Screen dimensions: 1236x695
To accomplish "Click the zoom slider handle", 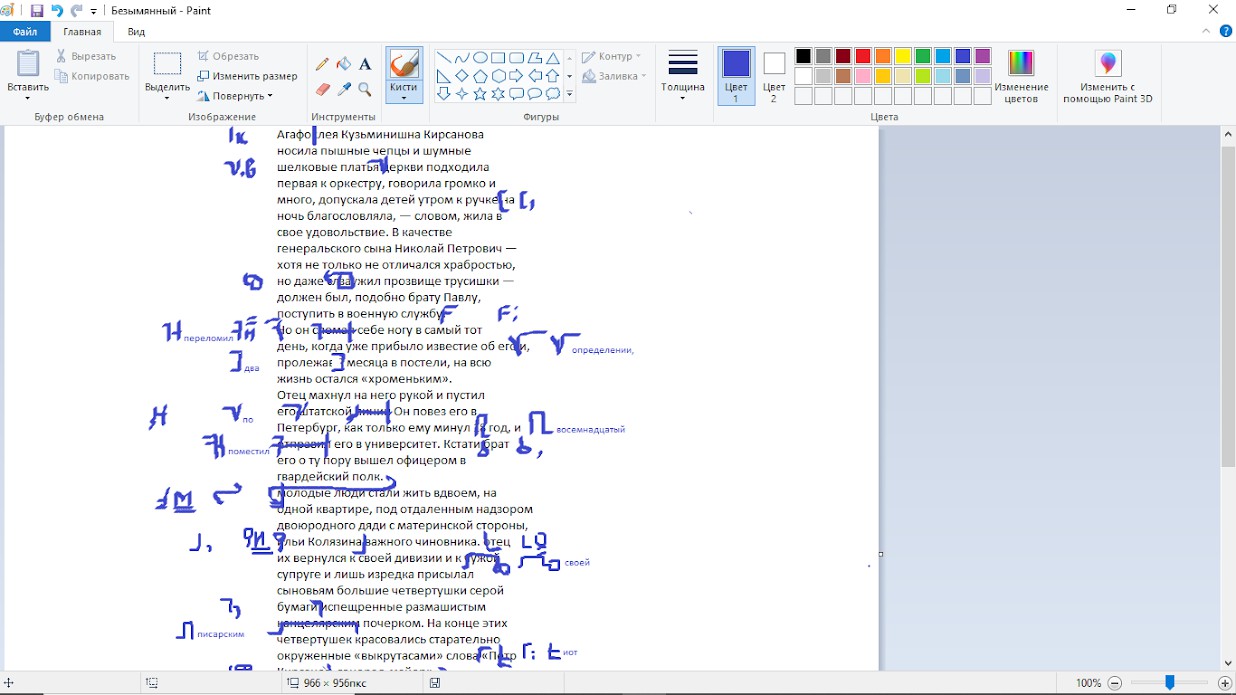I will (x=1169, y=683).
